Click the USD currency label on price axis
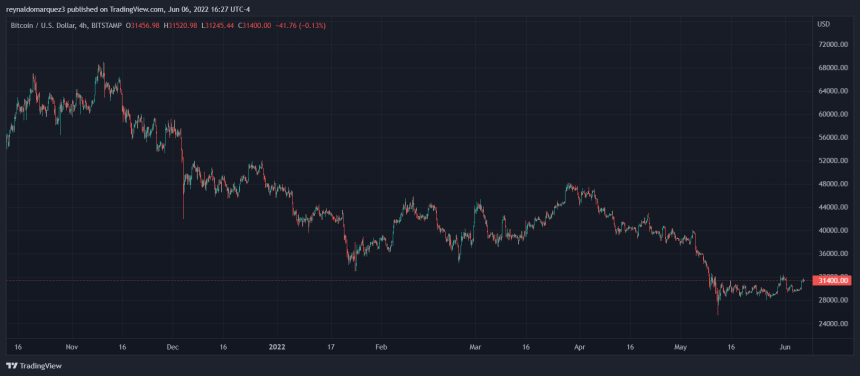 click(823, 24)
